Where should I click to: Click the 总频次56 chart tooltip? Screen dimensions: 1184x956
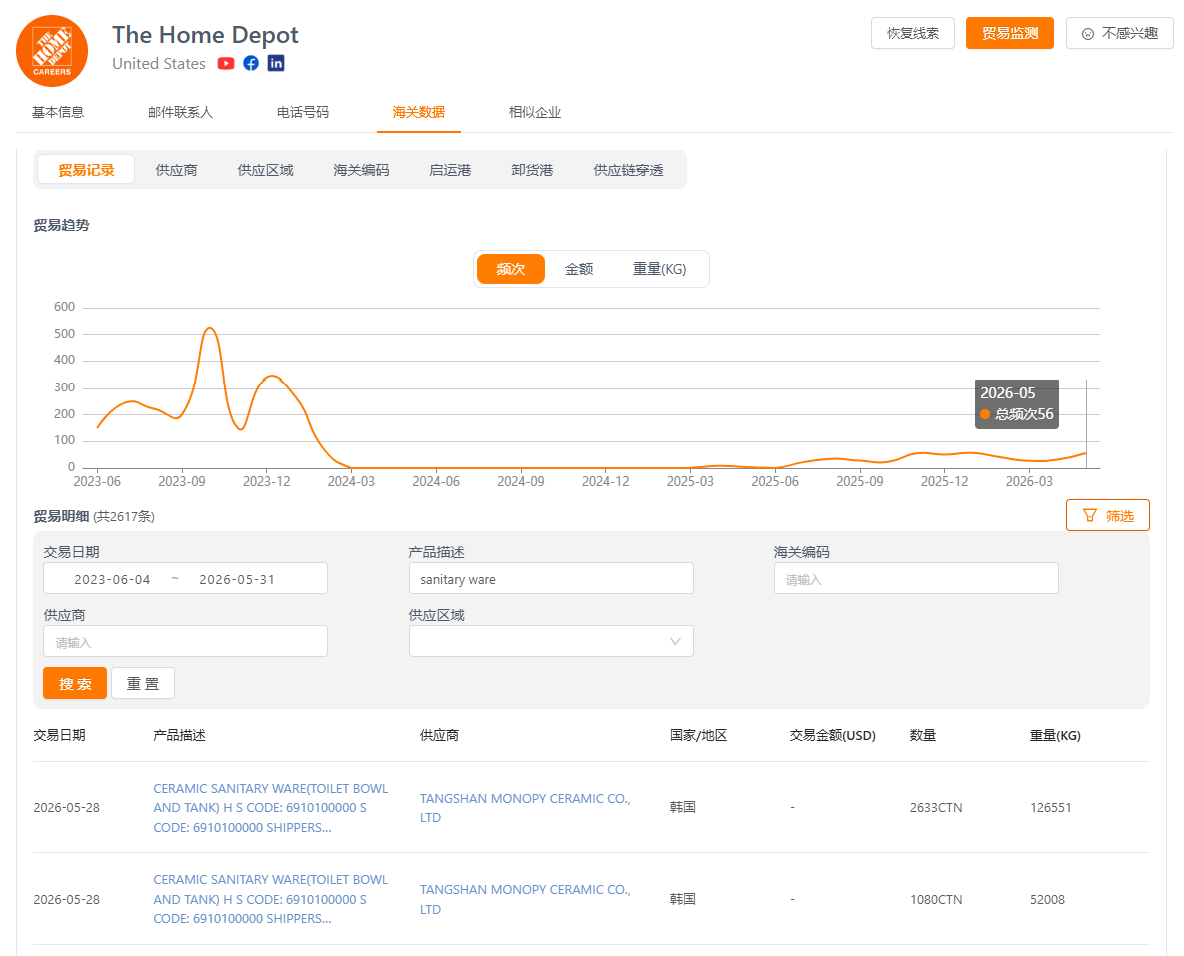pos(1016,405)
